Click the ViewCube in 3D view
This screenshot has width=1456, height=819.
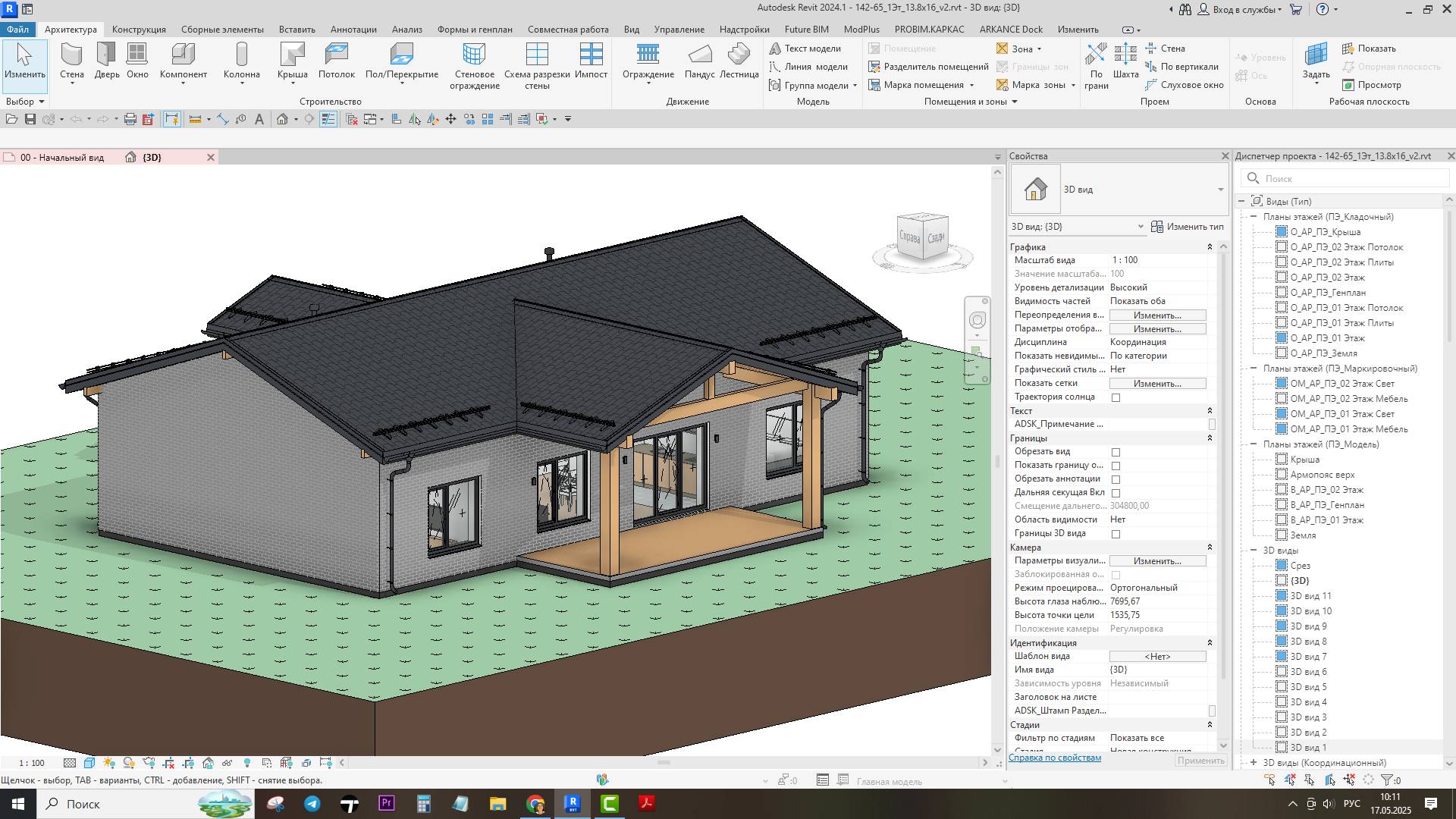pyautogui.click(x=922, y=238)
